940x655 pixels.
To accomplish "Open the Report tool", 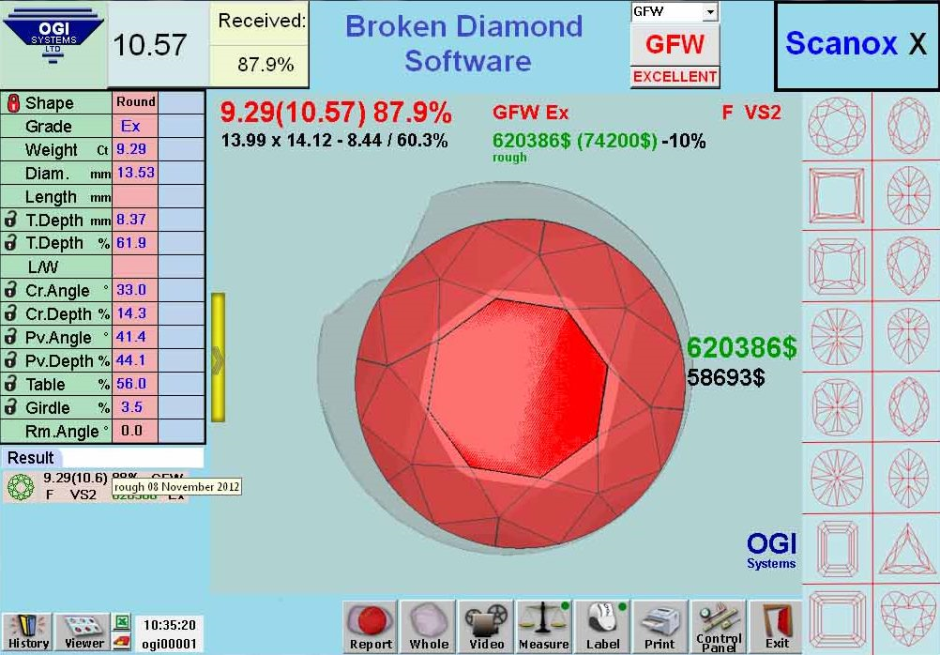I will tap(370, 626).
